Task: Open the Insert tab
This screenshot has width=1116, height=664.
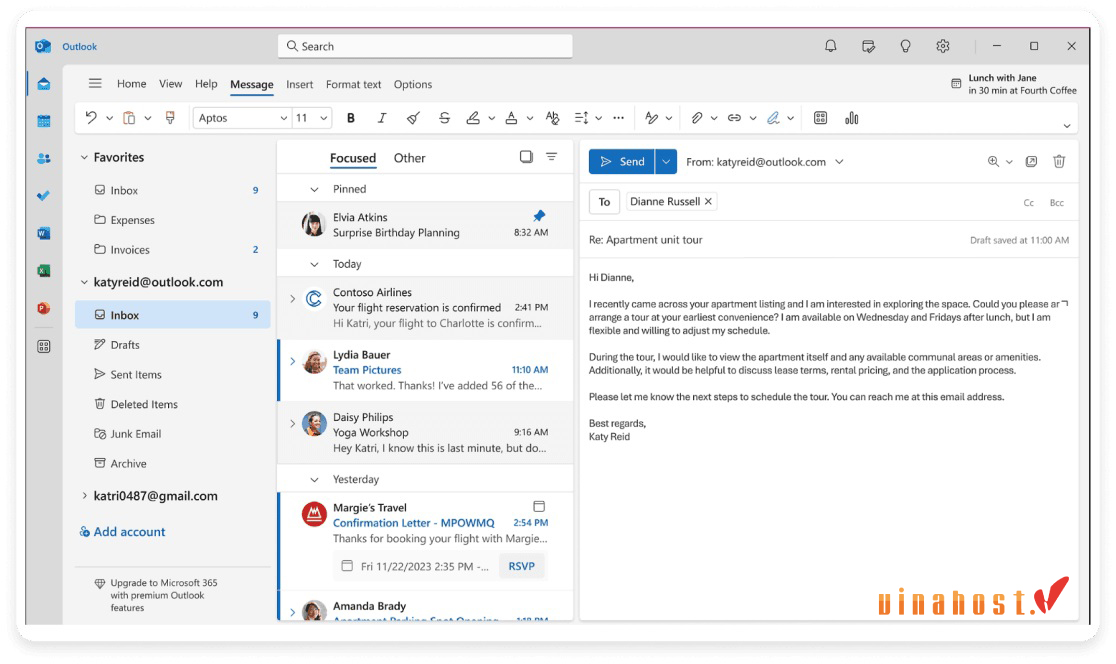Action: point(300,84)
